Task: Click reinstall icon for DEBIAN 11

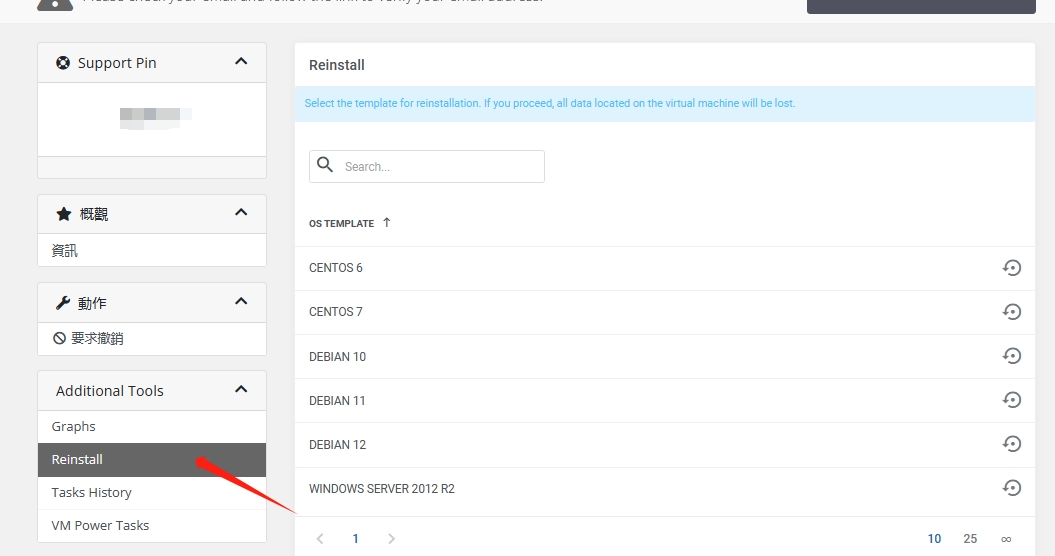Action: [1011, 400]
